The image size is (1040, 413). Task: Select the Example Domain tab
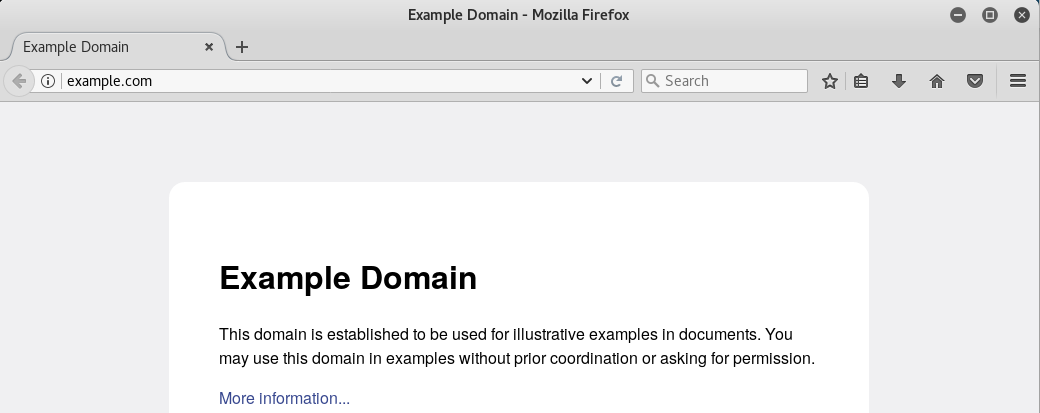(100, 47)
